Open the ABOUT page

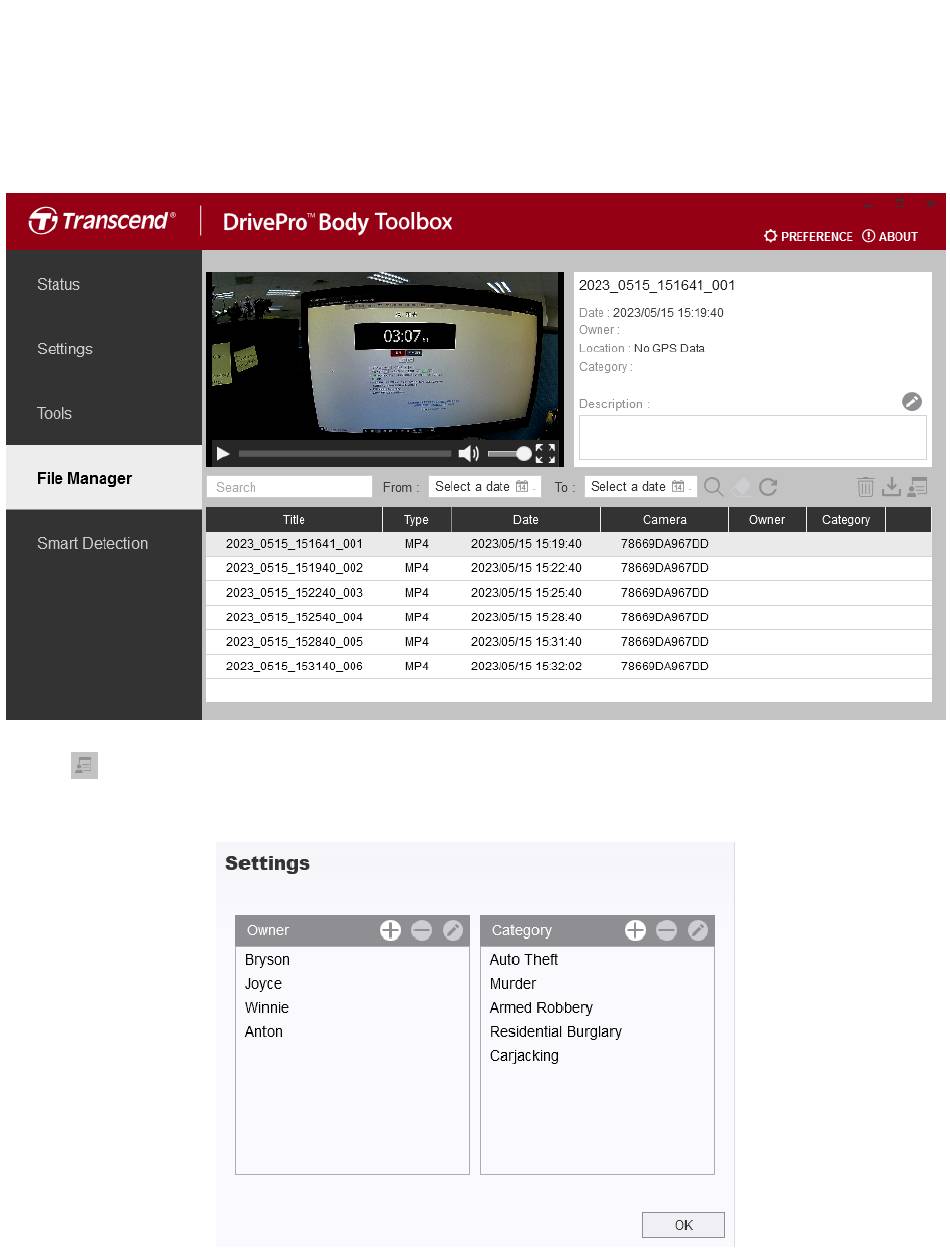890,237
